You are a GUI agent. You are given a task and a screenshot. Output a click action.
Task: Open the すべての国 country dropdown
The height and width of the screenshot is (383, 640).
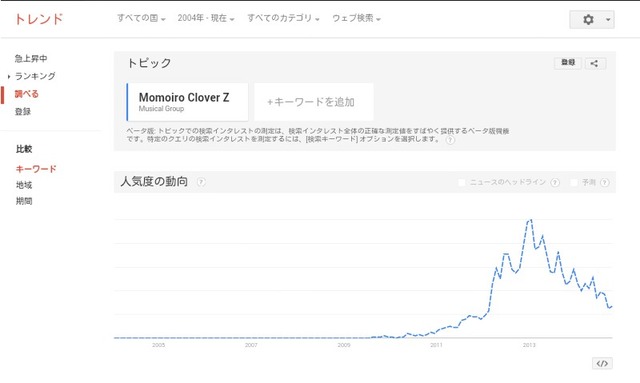[x=141, y=18]
